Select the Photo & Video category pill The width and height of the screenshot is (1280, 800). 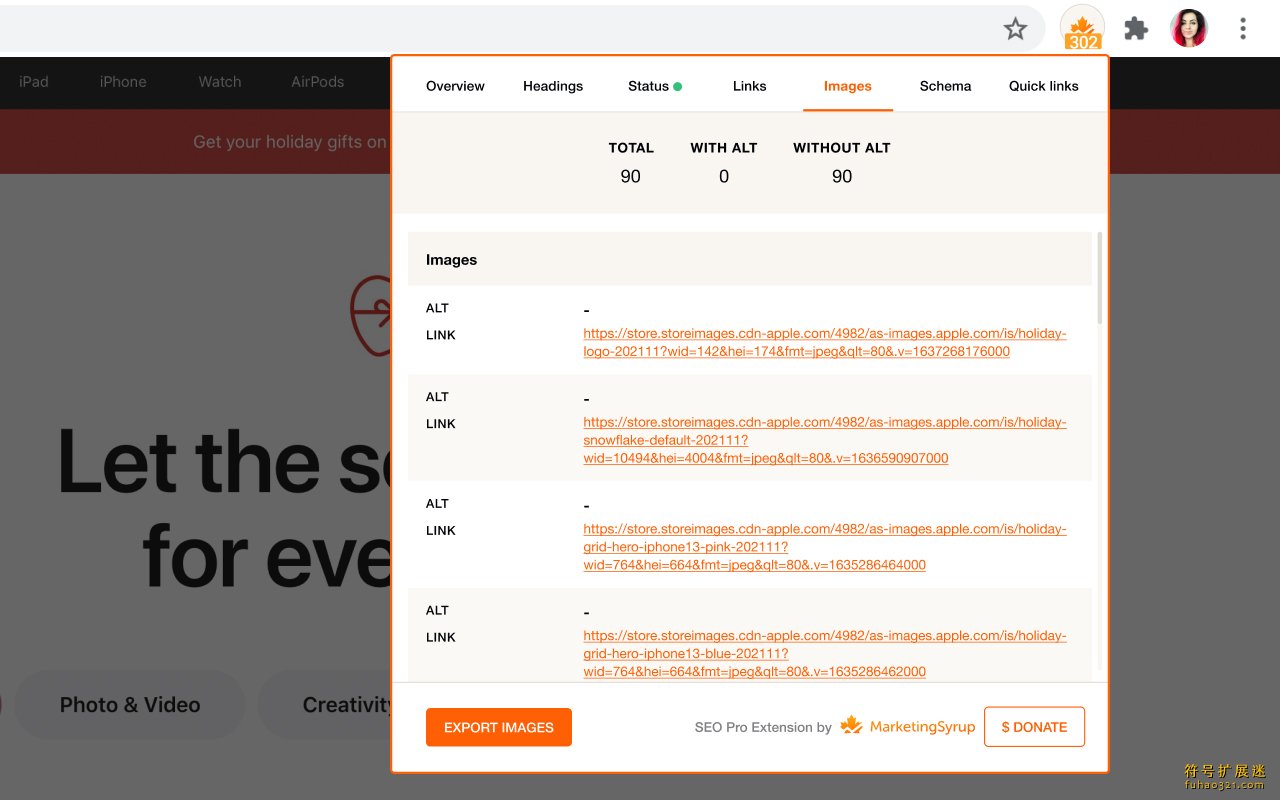[x=130, y=705]
